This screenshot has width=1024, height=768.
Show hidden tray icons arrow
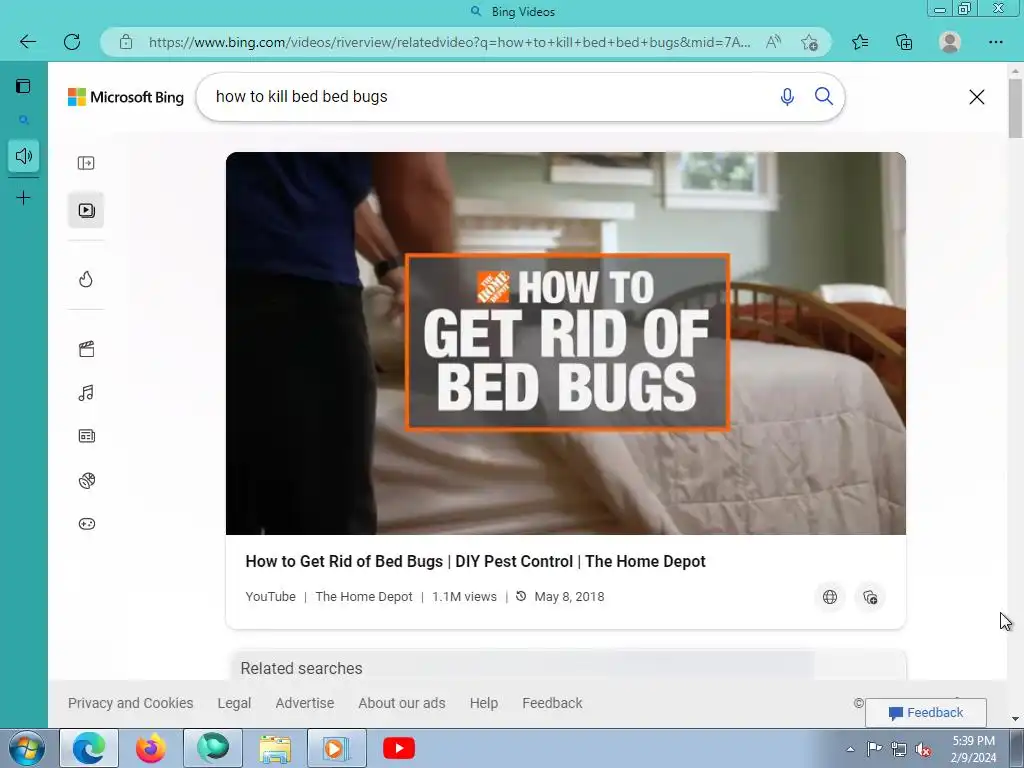click(x=850, y=750)
